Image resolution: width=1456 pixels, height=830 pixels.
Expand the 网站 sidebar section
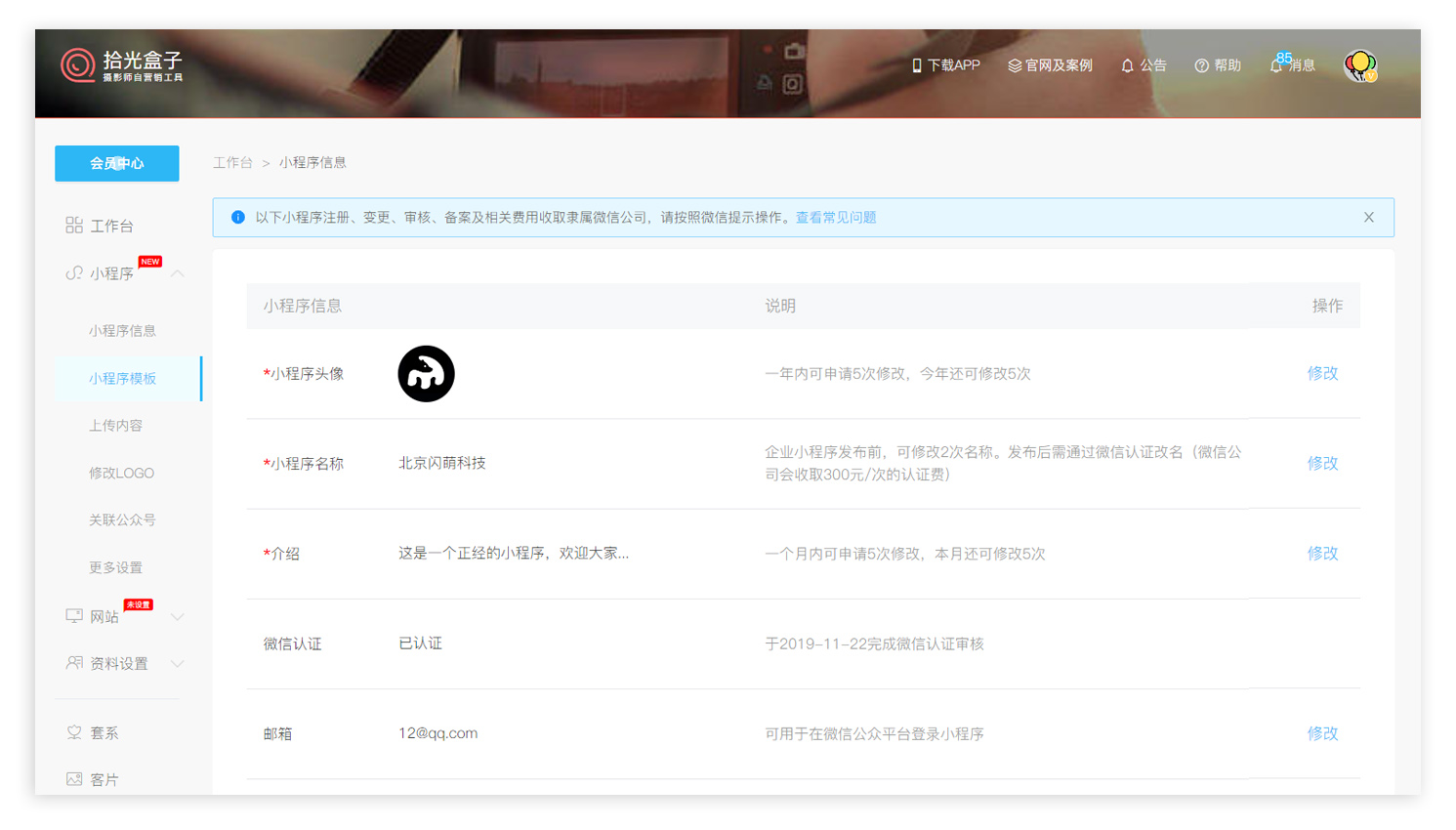tap(178, 617)
